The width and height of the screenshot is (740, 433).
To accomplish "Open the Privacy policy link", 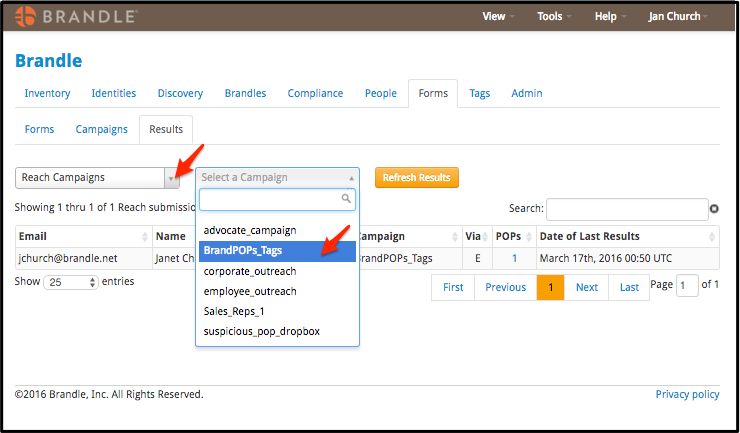I will [x=687, y=394].
